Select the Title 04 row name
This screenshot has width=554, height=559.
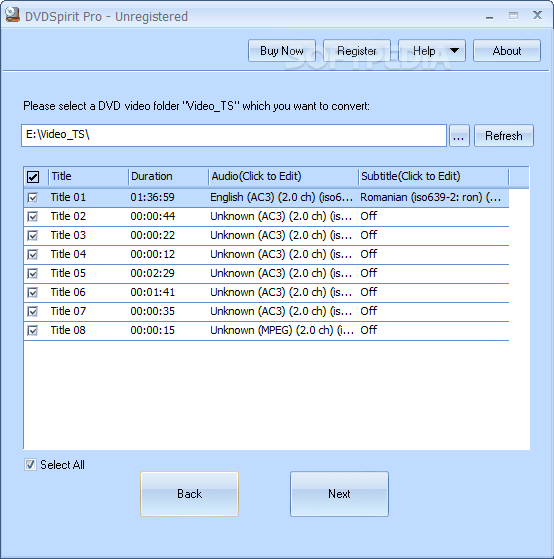68,254
